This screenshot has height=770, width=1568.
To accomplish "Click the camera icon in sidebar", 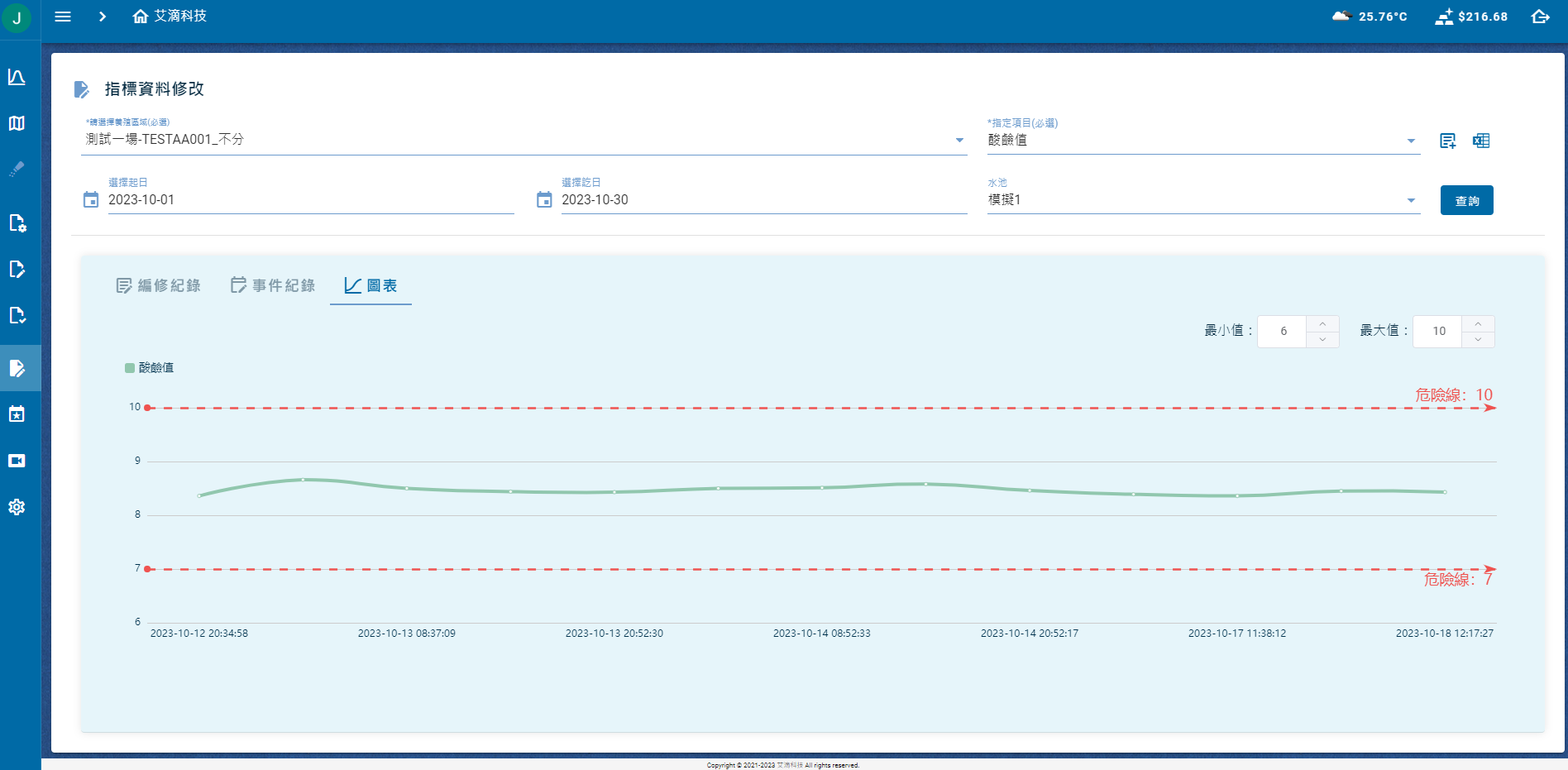I will click(17, 461).
